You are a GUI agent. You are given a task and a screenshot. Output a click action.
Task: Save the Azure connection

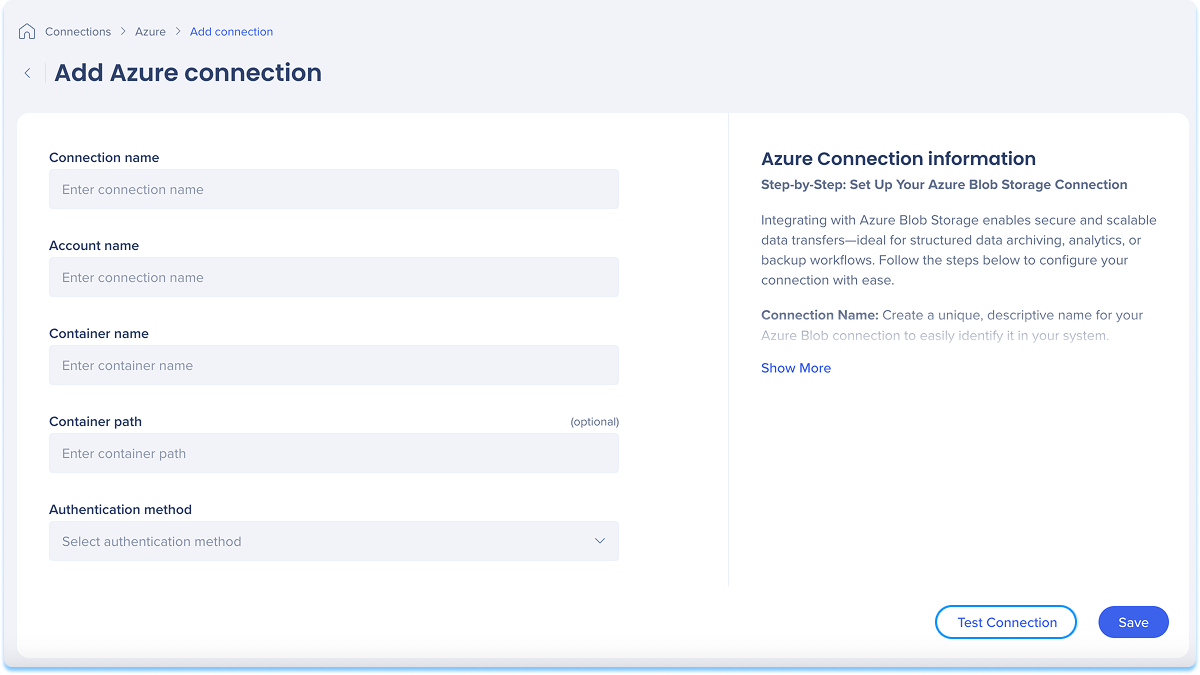coord(1133,622)
